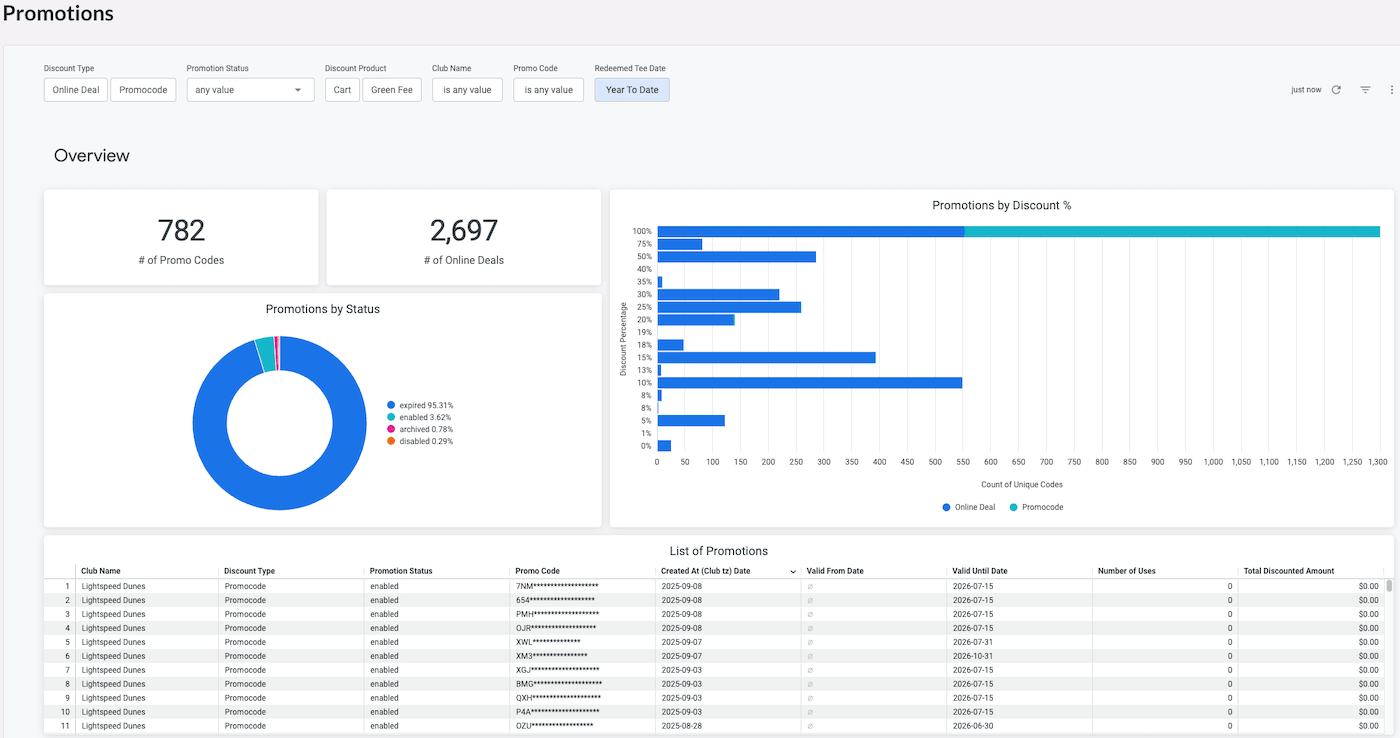This screenshot has height=738, width=1400.
Task: Open the Promotion Status dropdown
Action: 250,90
